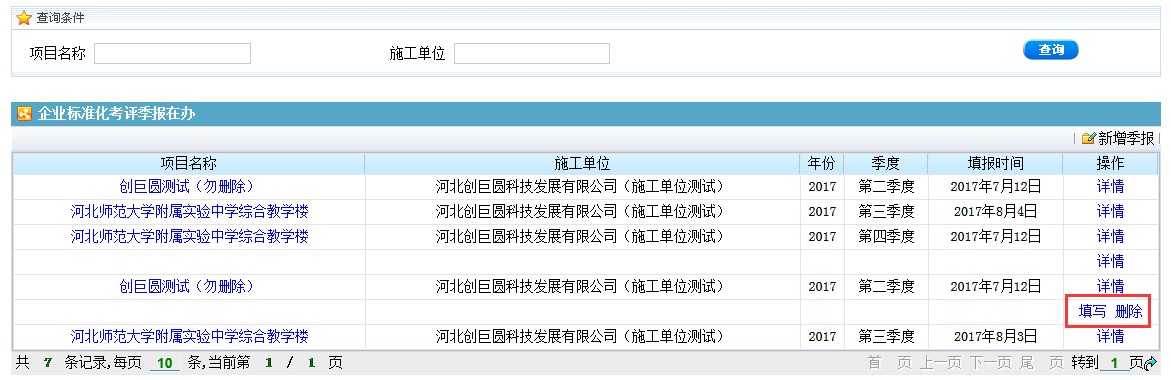Focus the 项目名称 input field
This screenshot has width=1171, height=380.
[x=173, y=54]
